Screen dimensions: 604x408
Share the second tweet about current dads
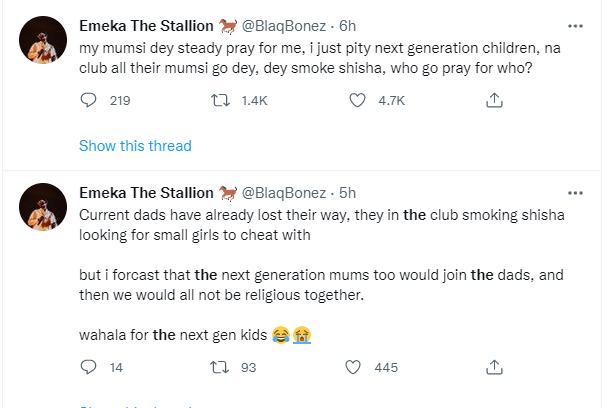[493, 367]
